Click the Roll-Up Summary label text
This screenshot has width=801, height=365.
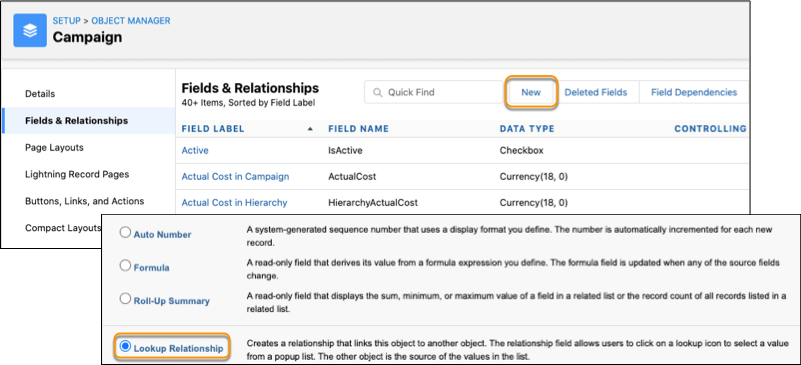[x=172, y=301]
